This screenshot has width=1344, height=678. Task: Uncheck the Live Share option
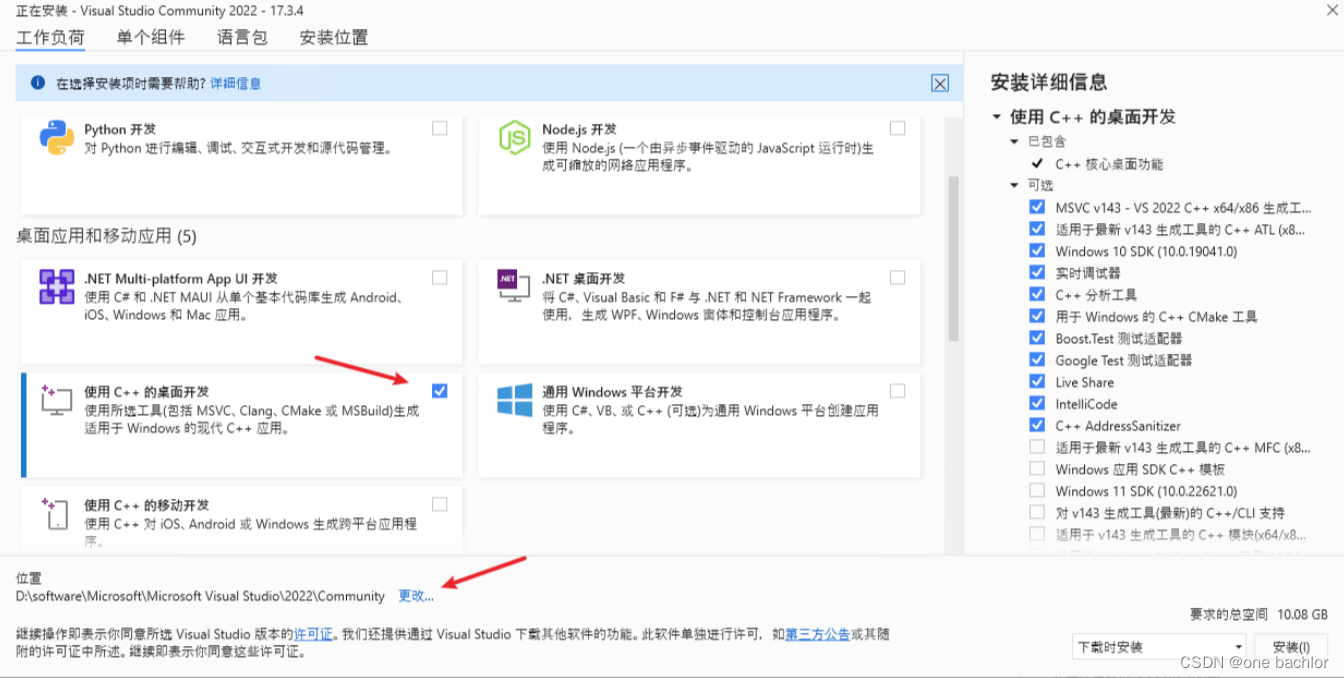coord(1037,381)
